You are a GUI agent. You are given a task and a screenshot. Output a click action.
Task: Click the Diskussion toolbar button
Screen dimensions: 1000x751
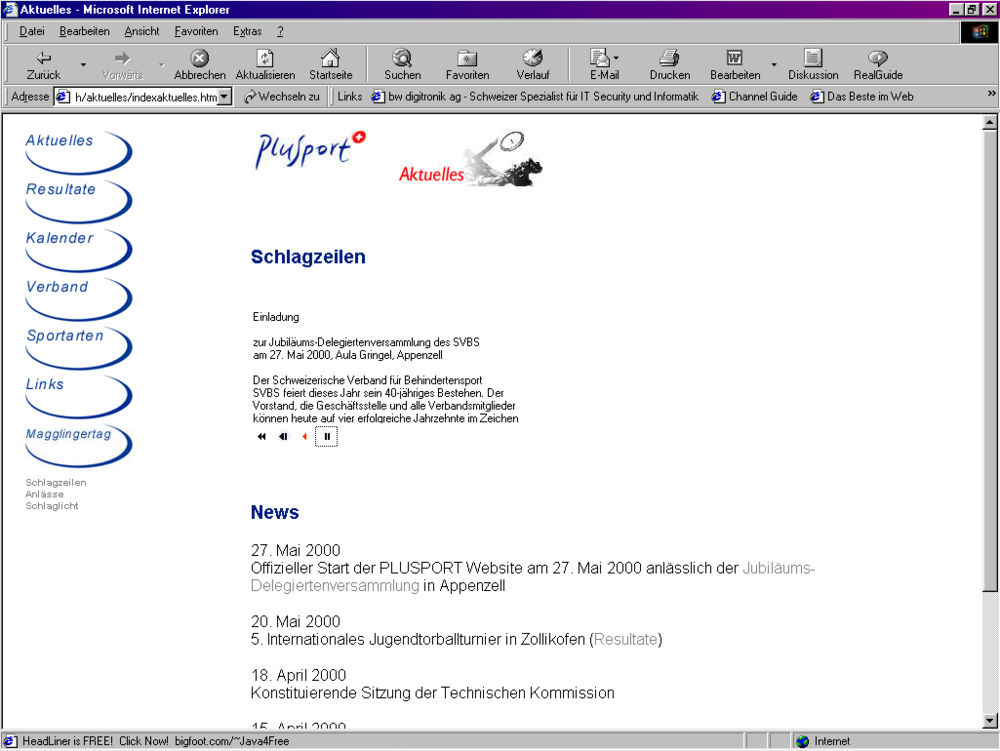point(812,65)
